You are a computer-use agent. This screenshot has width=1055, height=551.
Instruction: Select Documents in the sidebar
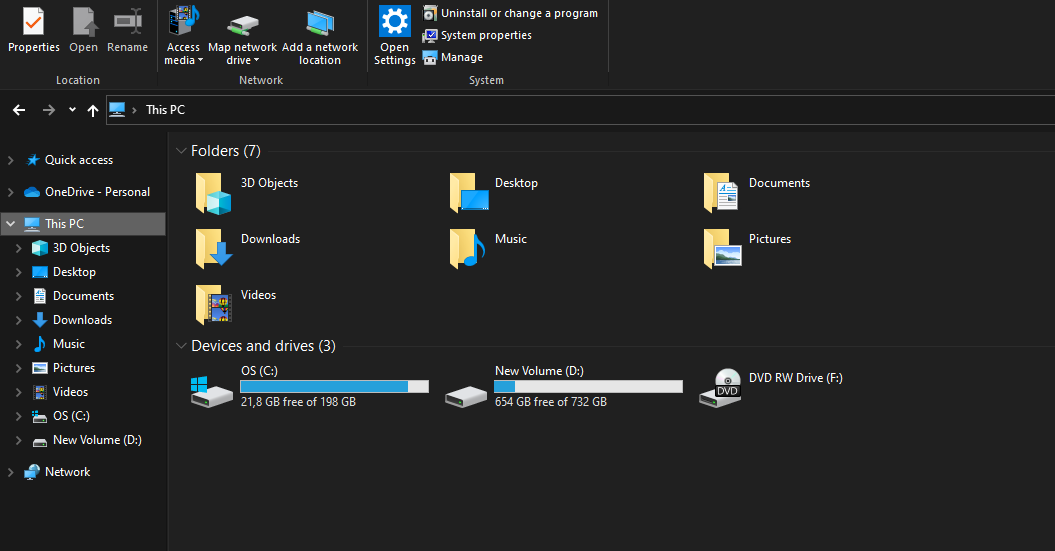83,296
